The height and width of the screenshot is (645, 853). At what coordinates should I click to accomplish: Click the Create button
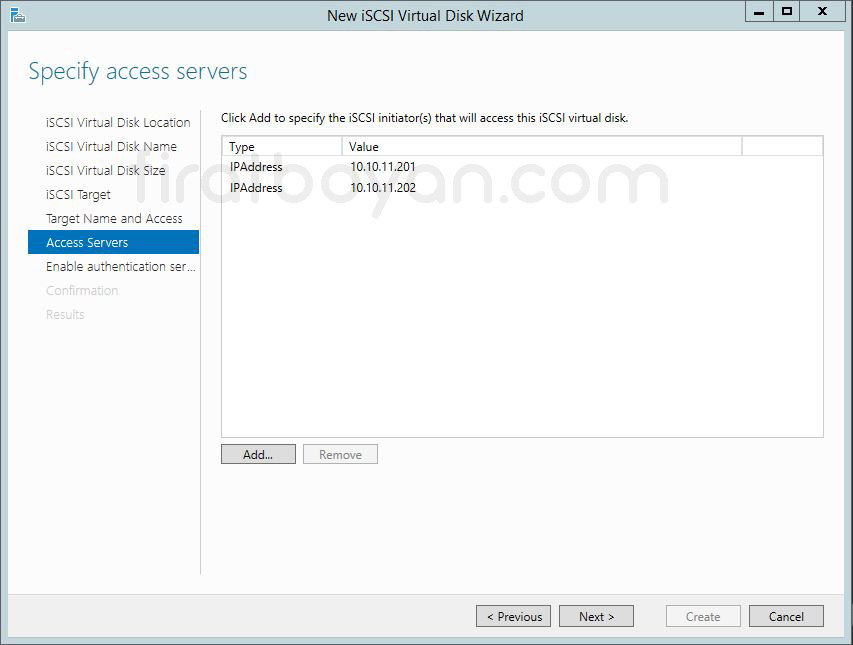click(x=703, y=616)
